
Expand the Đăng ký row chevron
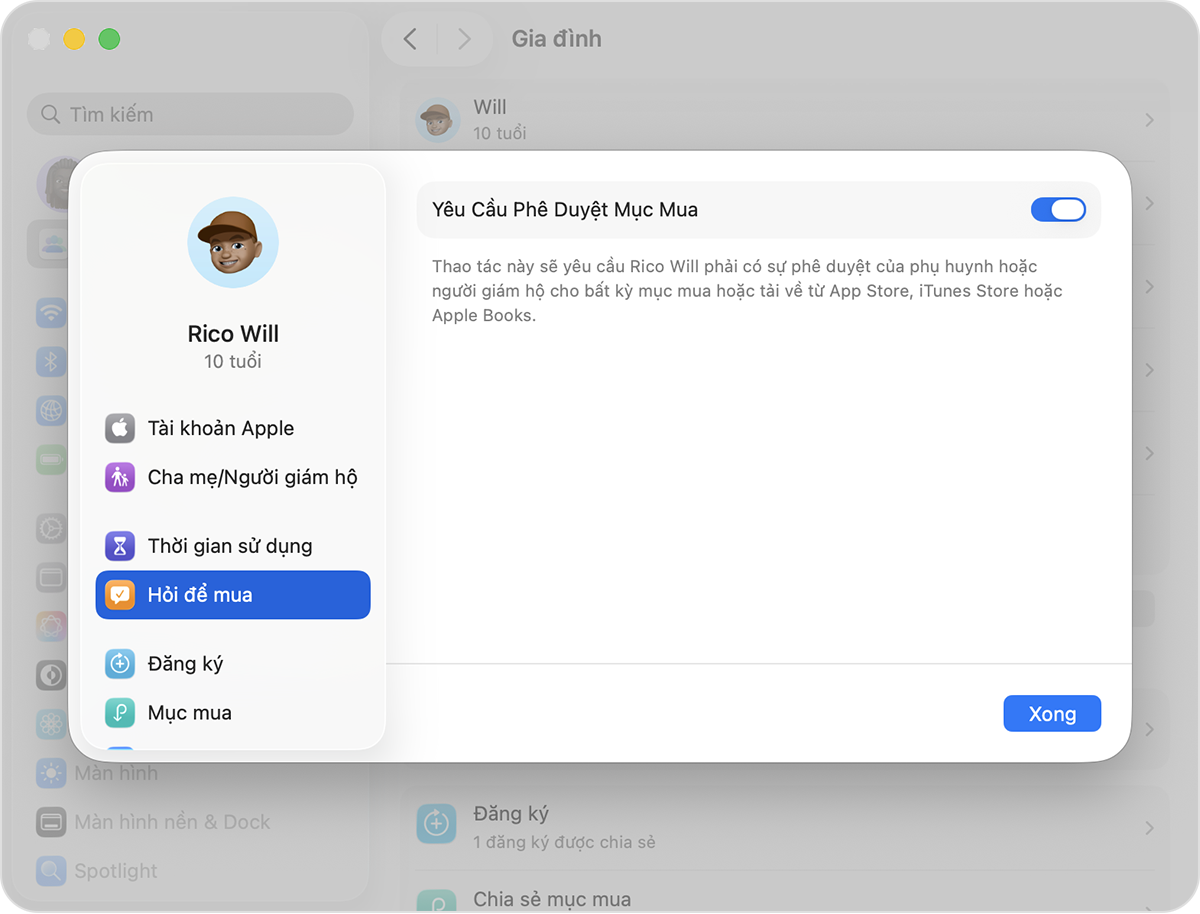(1149, 827)
